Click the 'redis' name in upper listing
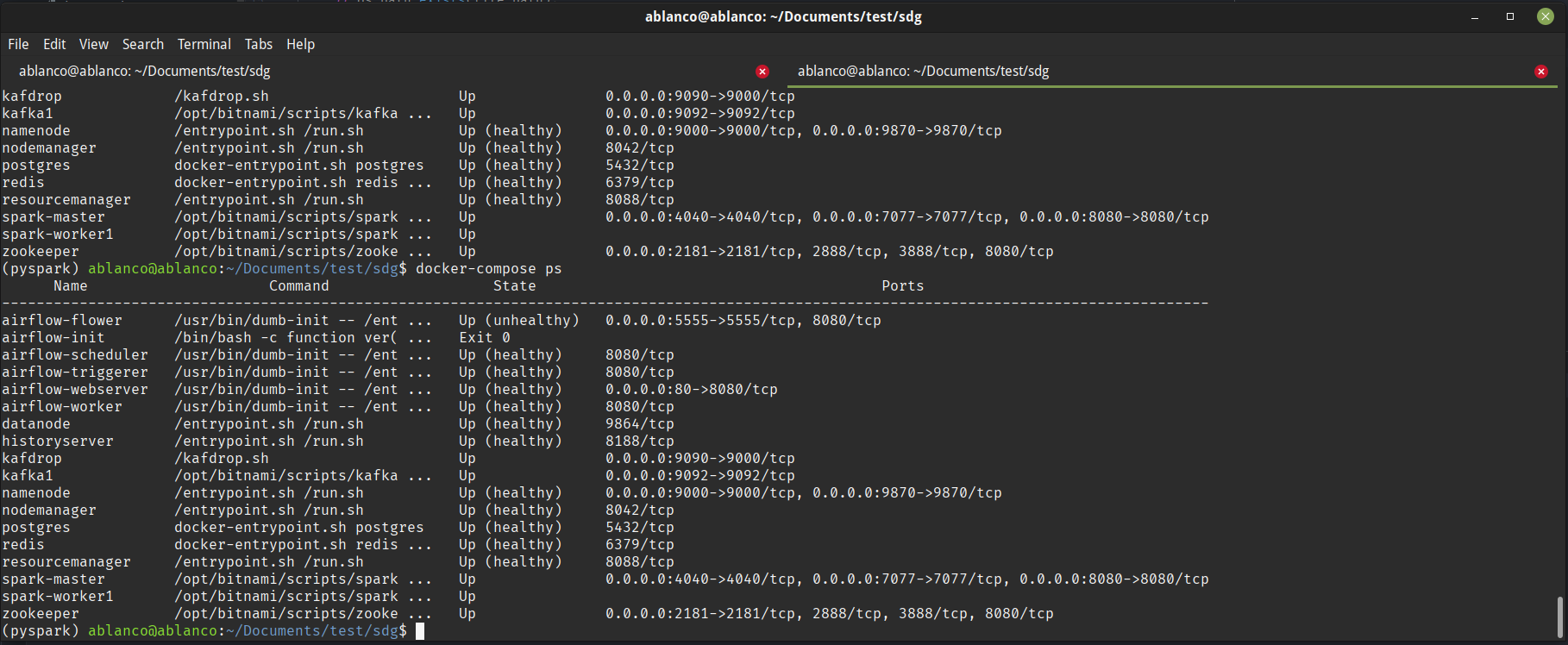1568x645 pixels. coord(23,182)
